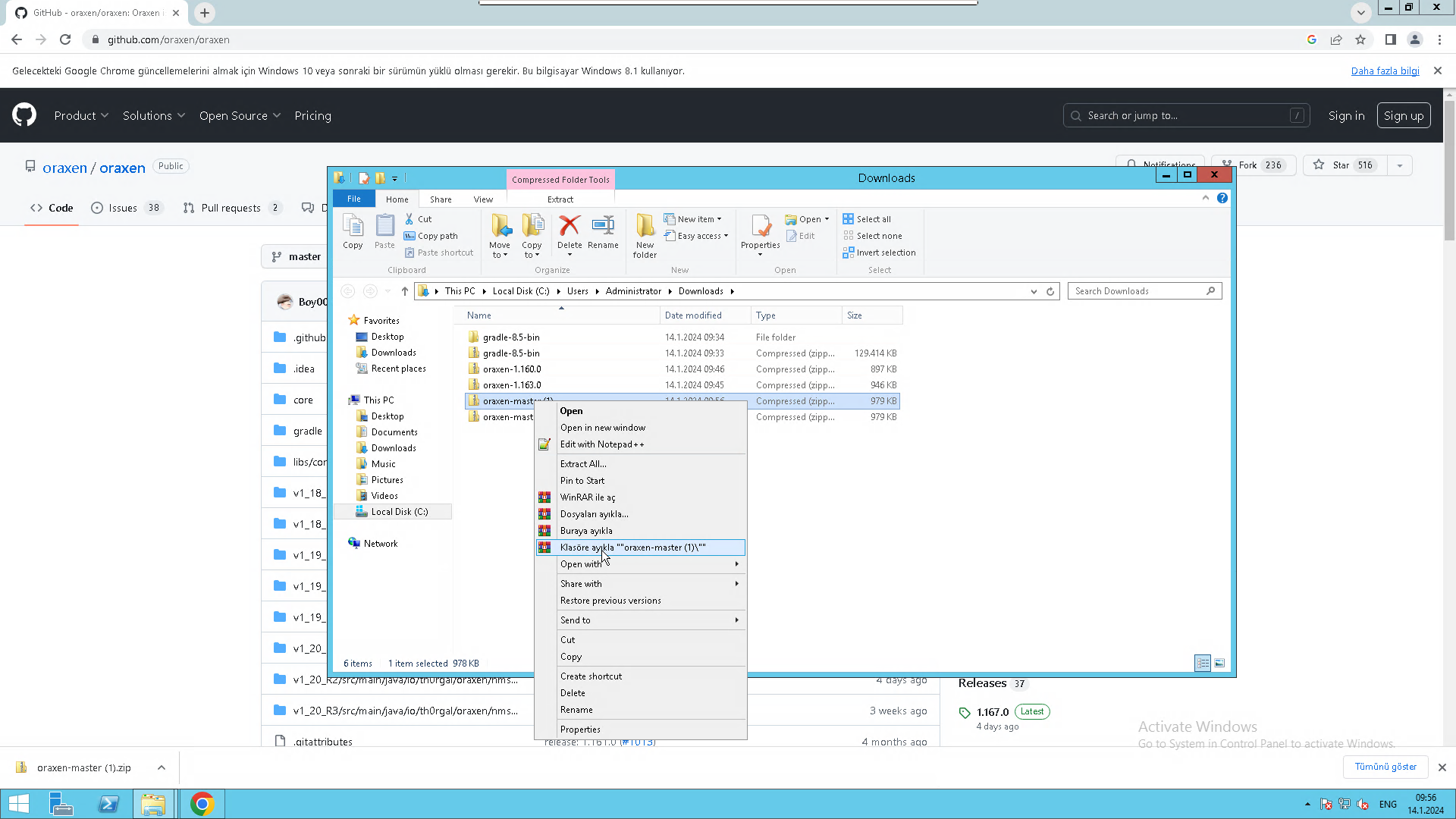Click the Copy icon in Explorer ribbon
The height and width of the screenshot is (819, 1456).
(353, 231)
